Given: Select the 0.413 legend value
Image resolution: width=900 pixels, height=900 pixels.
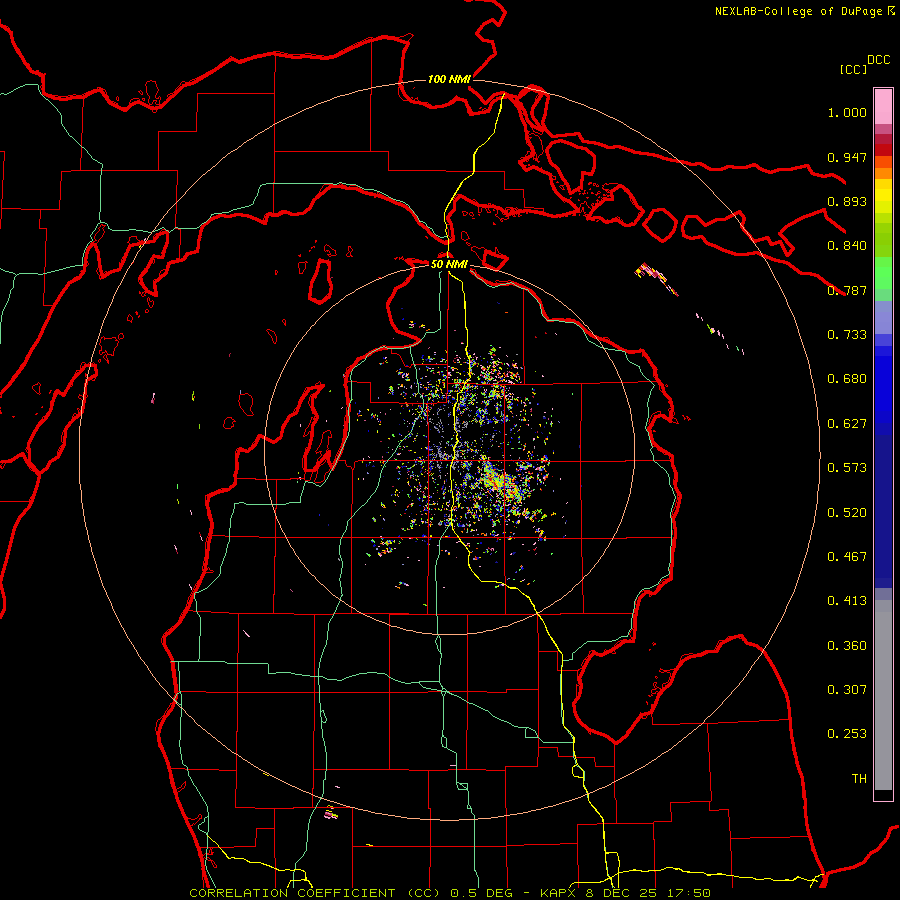Looking at the screenshot, I should click(847, 601).
